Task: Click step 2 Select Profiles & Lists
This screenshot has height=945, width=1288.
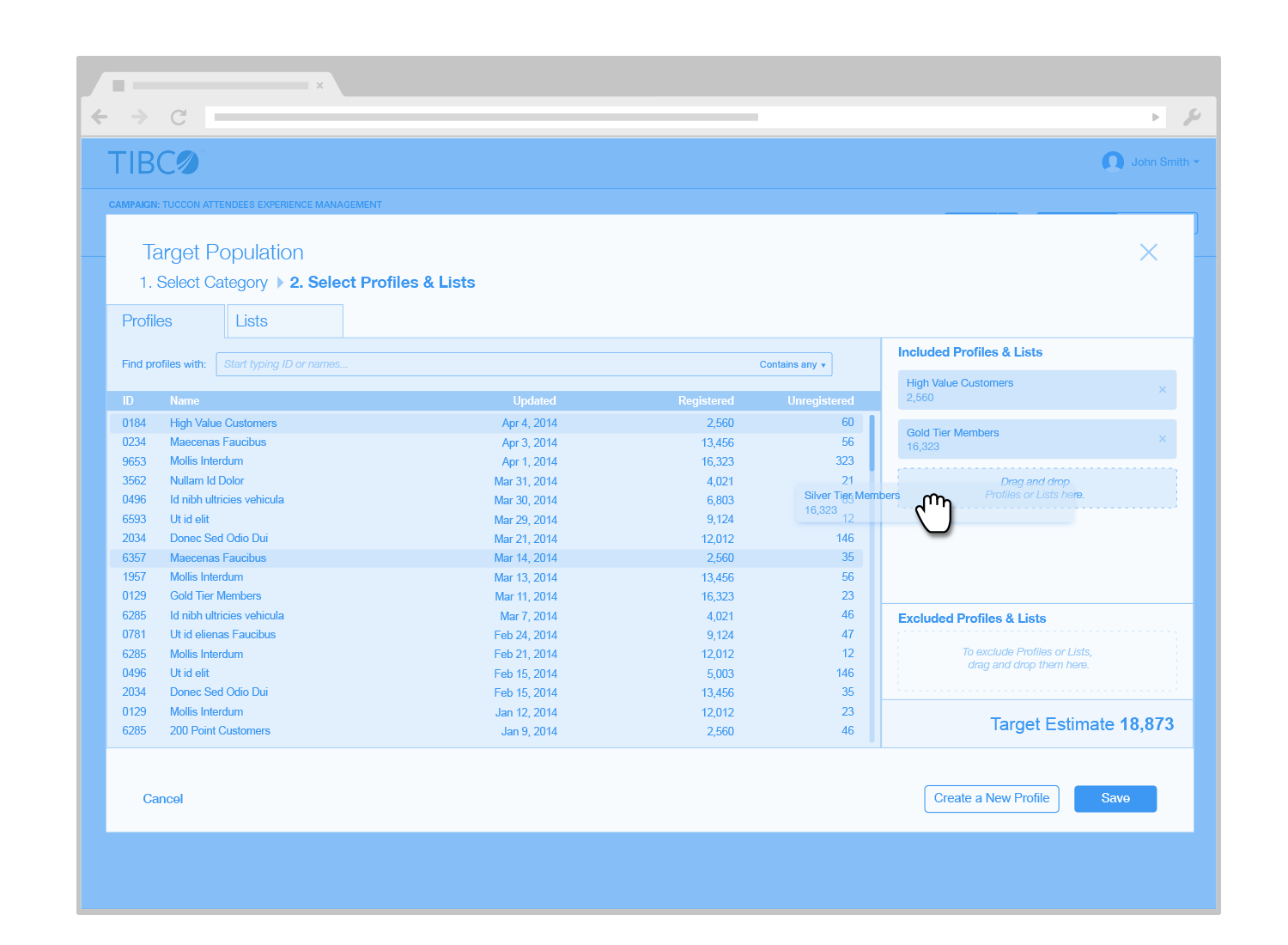Action: coord(382,283)
